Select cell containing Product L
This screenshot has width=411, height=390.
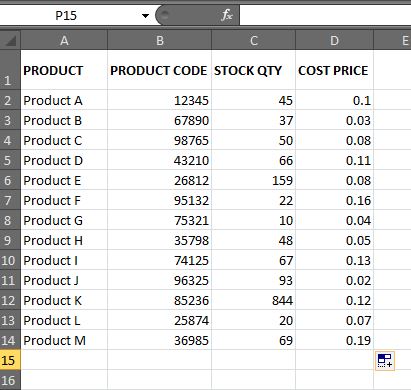64,320
